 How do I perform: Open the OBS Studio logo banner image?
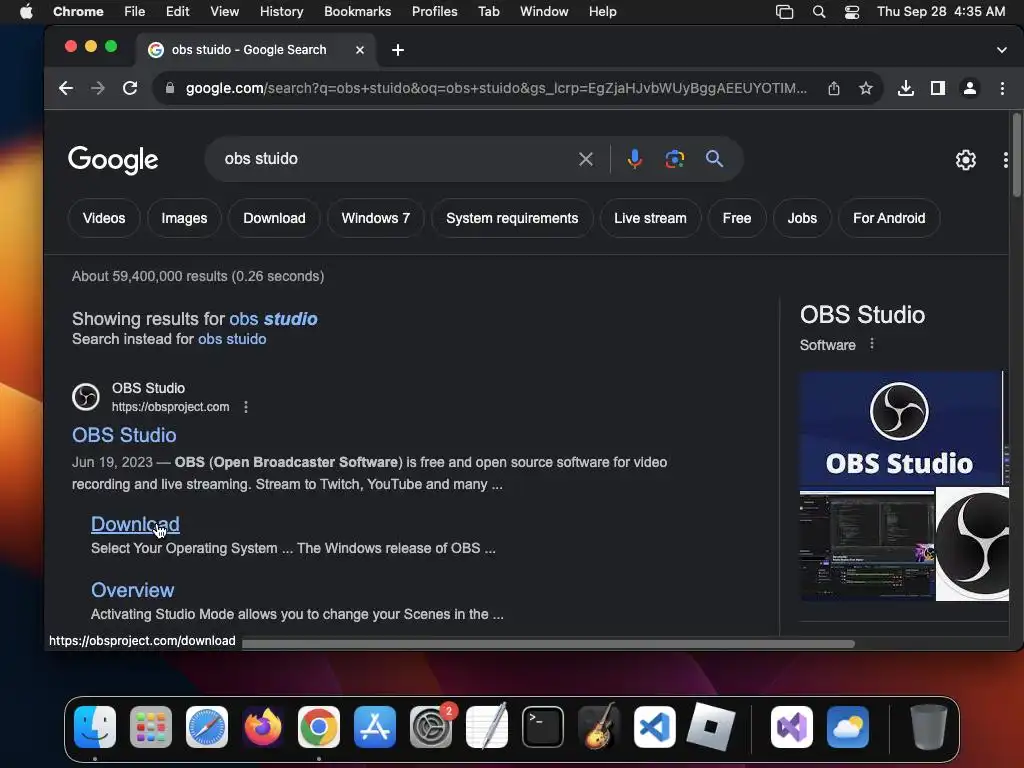(x=900, y=428)
